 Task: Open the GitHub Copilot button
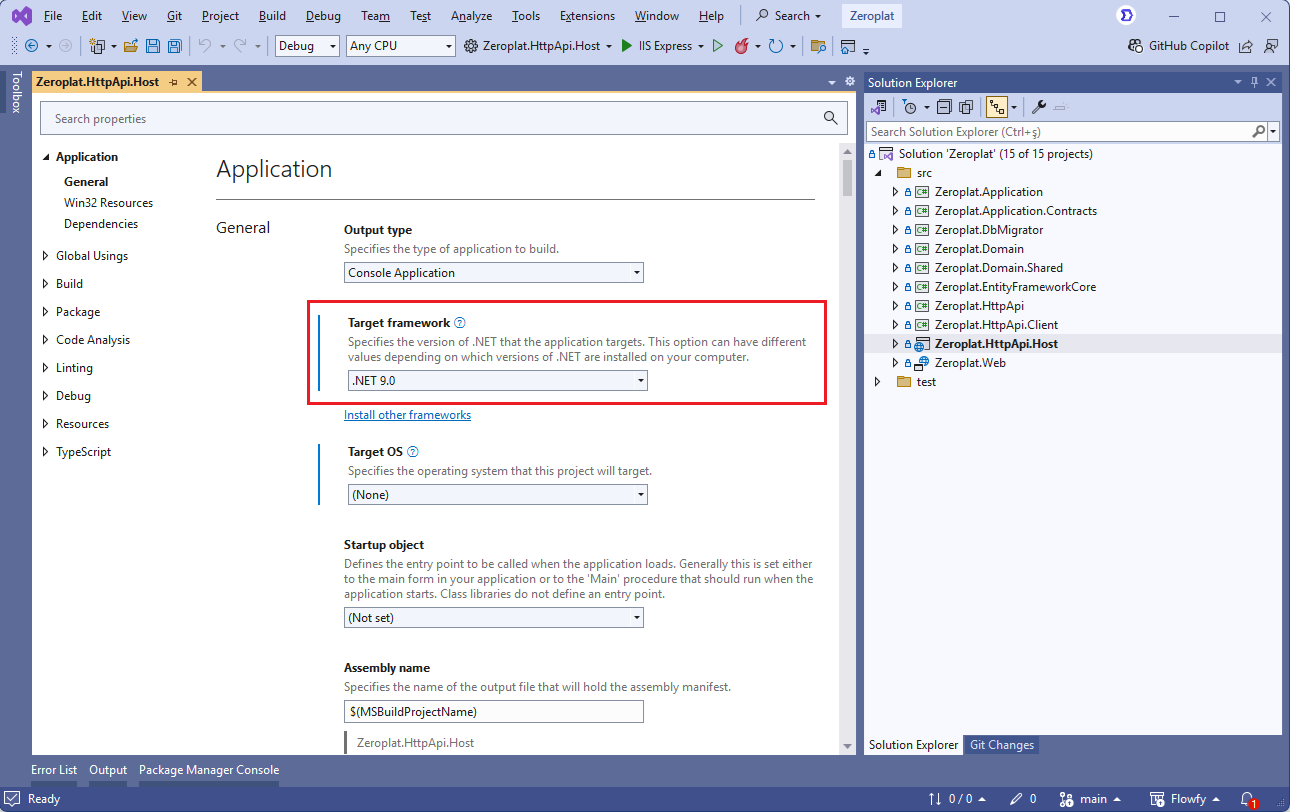(x=1178, y=46)
